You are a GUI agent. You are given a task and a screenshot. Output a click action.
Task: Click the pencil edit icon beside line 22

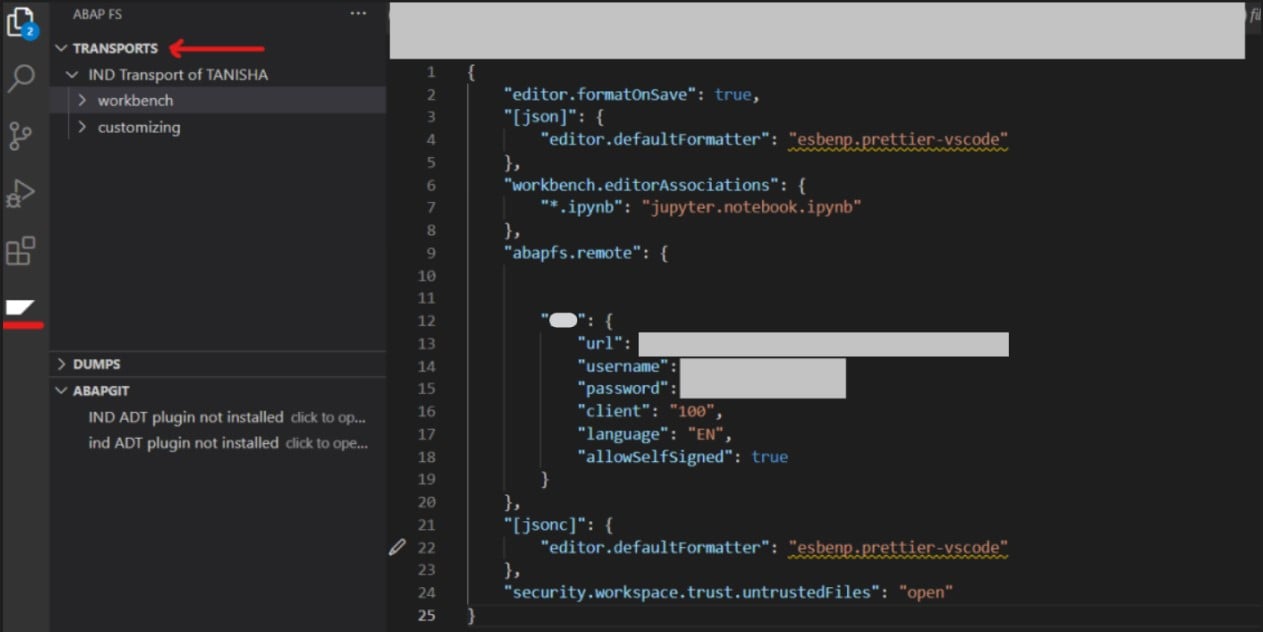(x=396, y=546)
